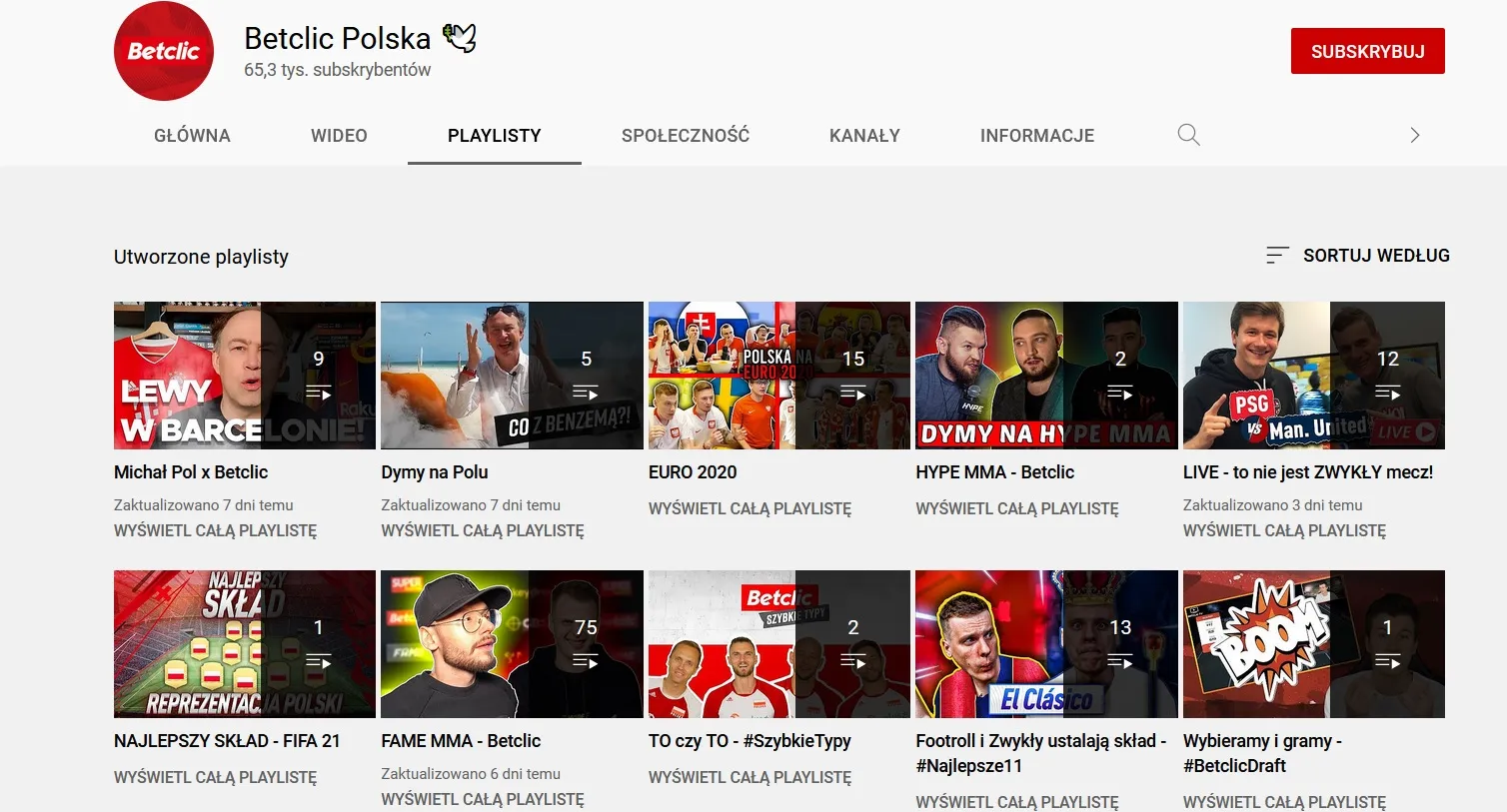The image size is (1507, 812).
Task: Subscribe with the SUBSKRYBUJ button
Action: (x=1368, y=51)
